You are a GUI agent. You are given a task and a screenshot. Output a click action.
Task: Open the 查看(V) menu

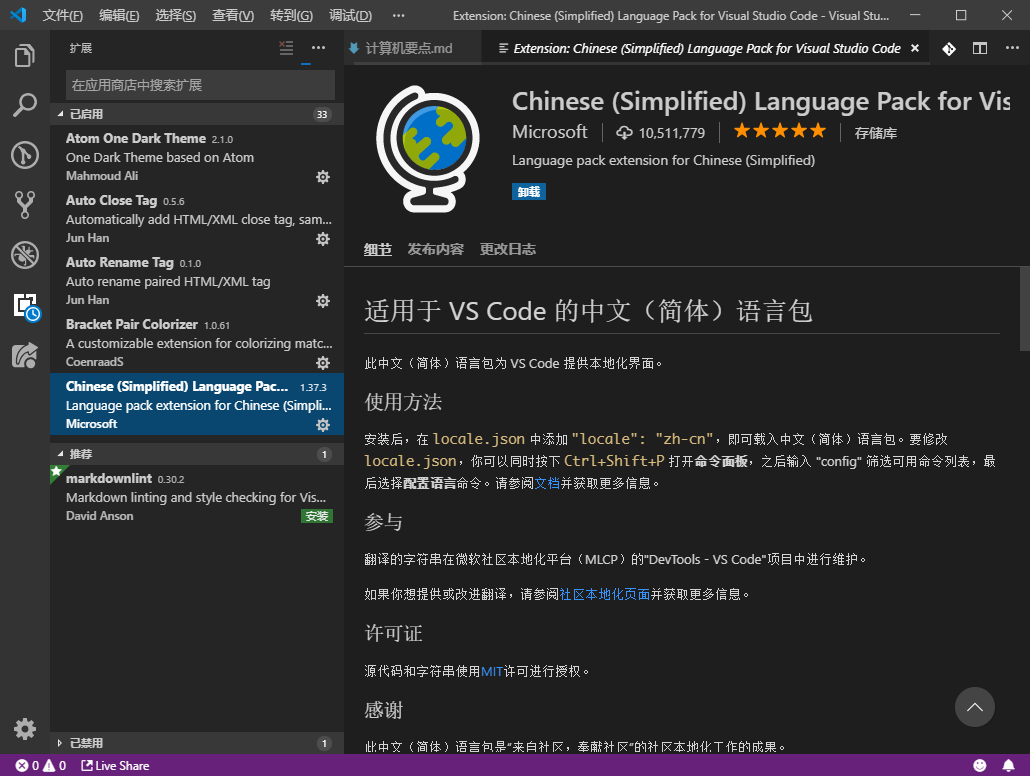tap(233, 15)
